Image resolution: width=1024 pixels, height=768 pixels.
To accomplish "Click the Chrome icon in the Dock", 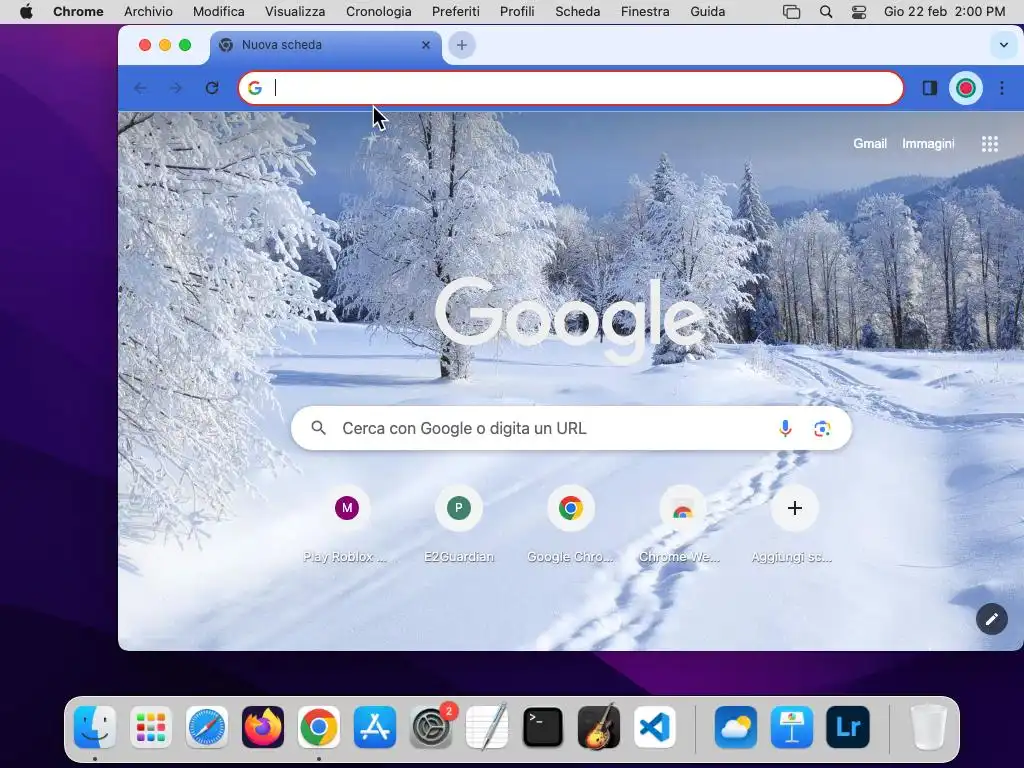I will pos(319,727).
